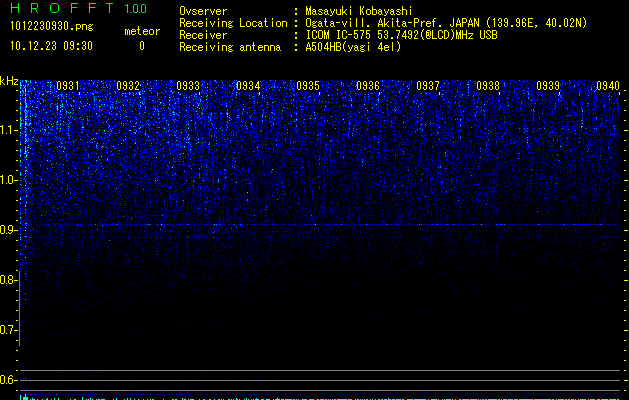Click the 0933 time marker
The width and height of the screenshot is (629, 400).
188,86
